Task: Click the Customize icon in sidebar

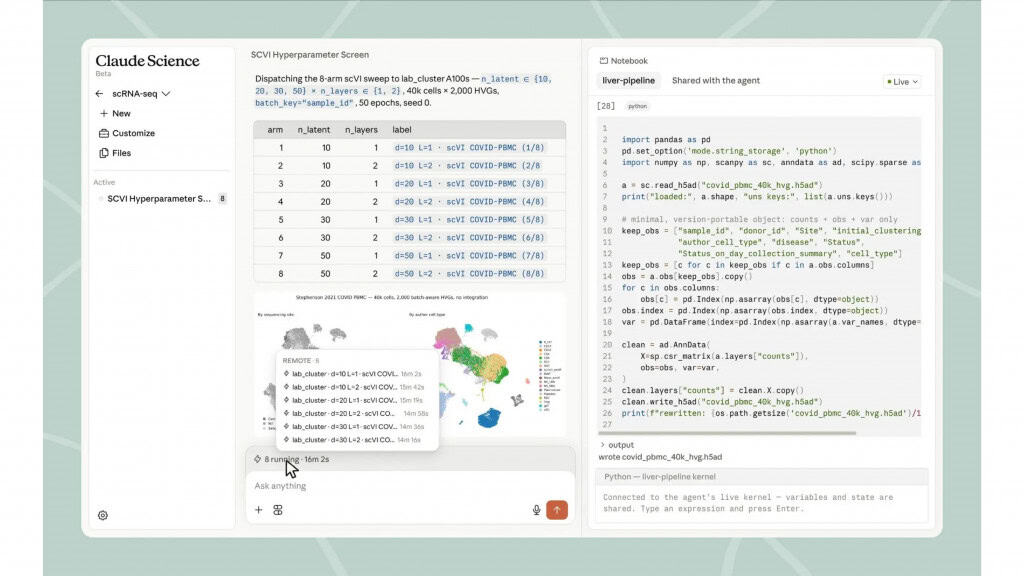Action: click(x=104, y=133)
